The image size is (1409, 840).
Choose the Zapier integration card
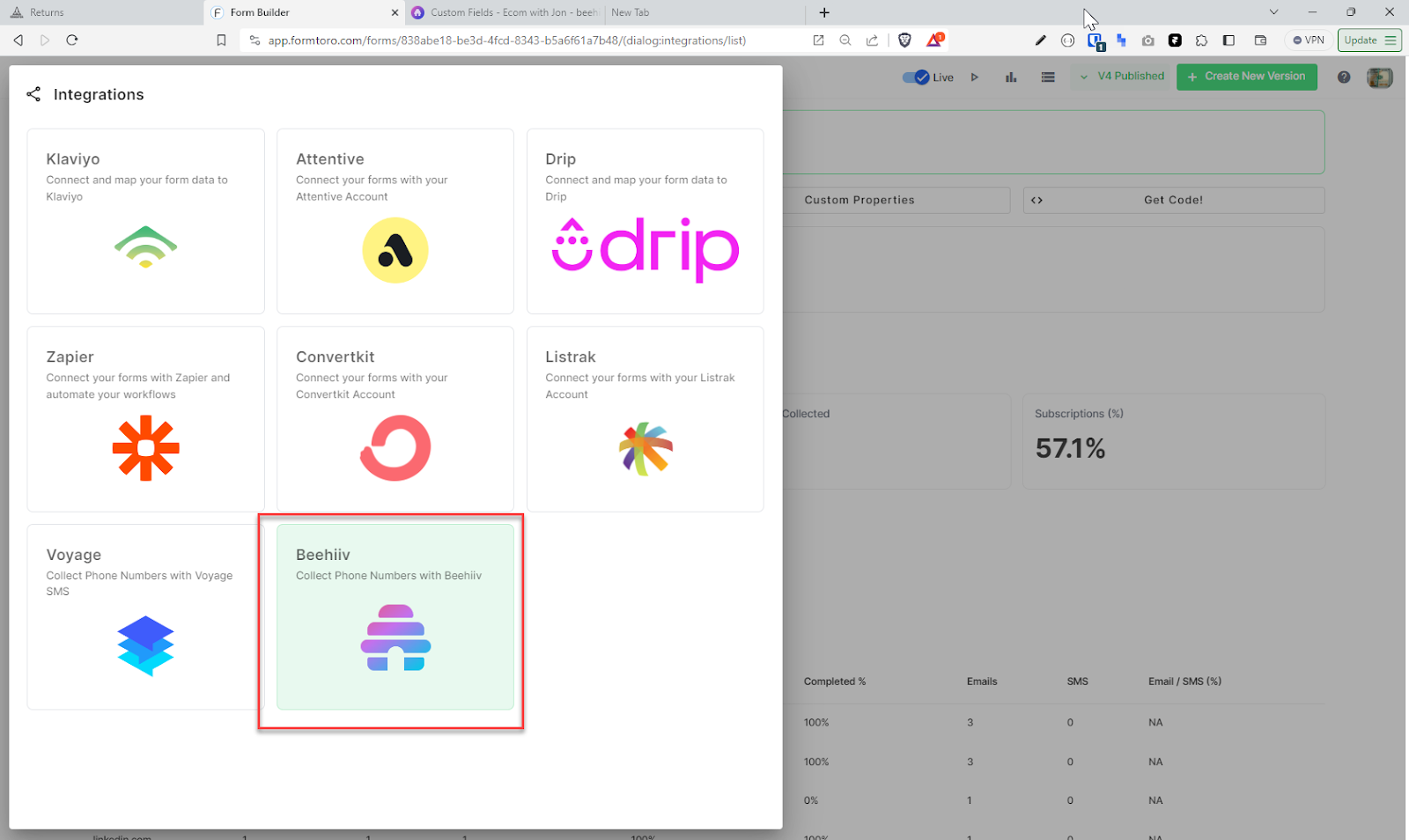point(145,419)
